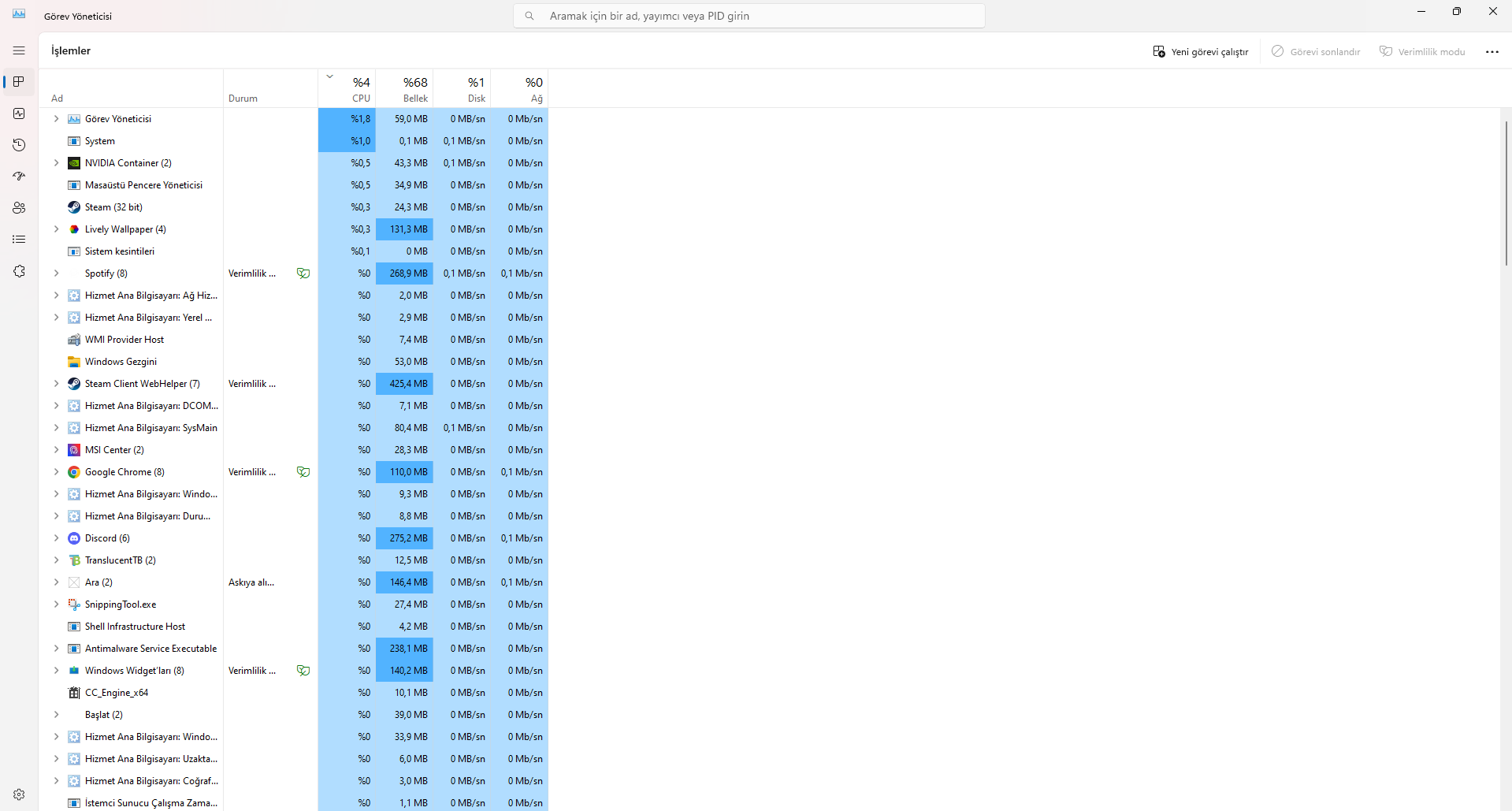Open the hamburger navigation menu
This screenshot has height=811, width=1512.
[x=19, y=50]
